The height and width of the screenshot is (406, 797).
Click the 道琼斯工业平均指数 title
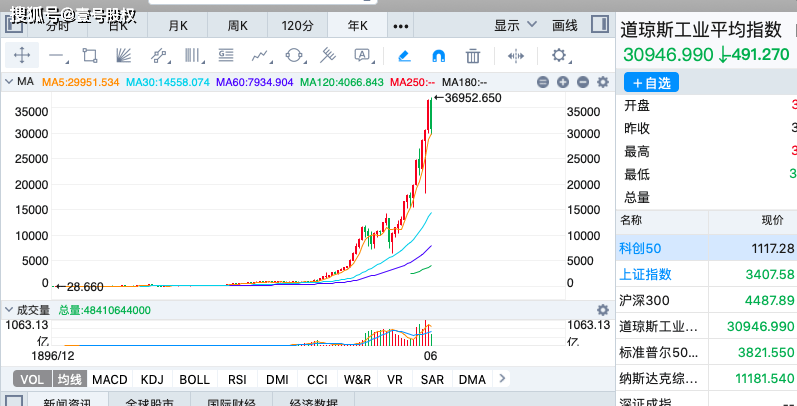701,30
